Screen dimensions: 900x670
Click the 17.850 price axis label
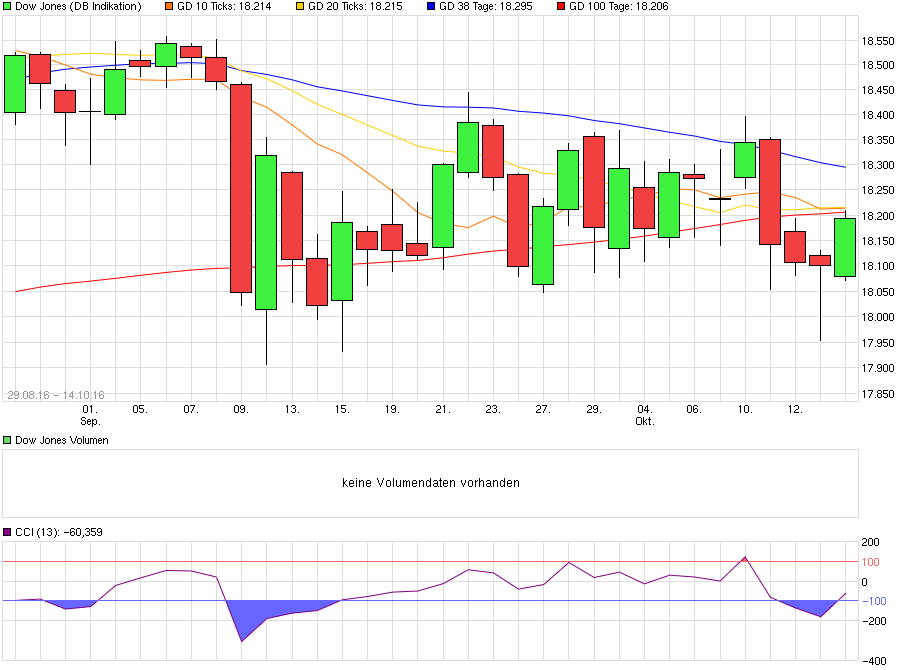point(878,394)
